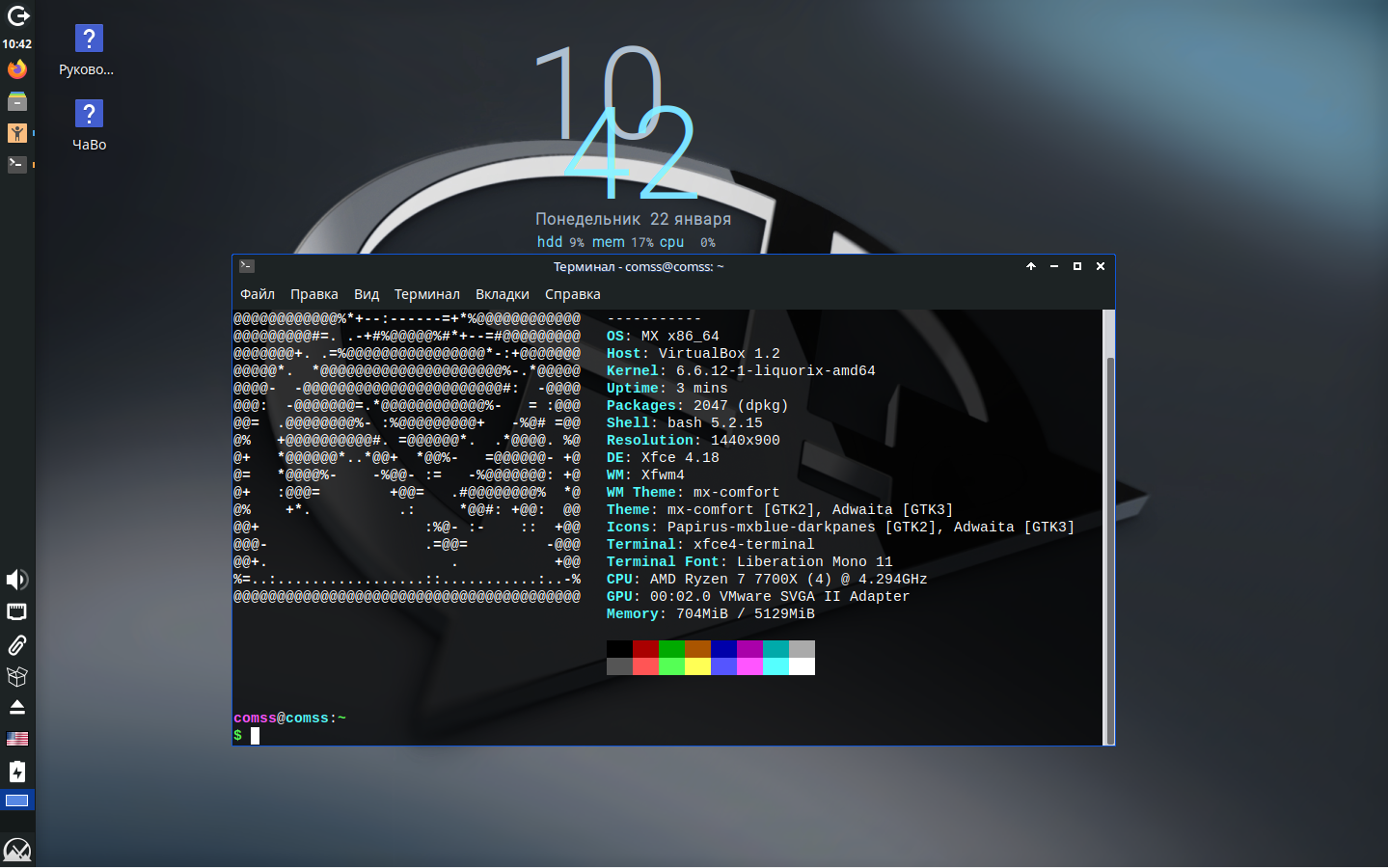This screenshot has height=868, width=1388.
Task: Minimize the terminal window
Action: 1054,266
